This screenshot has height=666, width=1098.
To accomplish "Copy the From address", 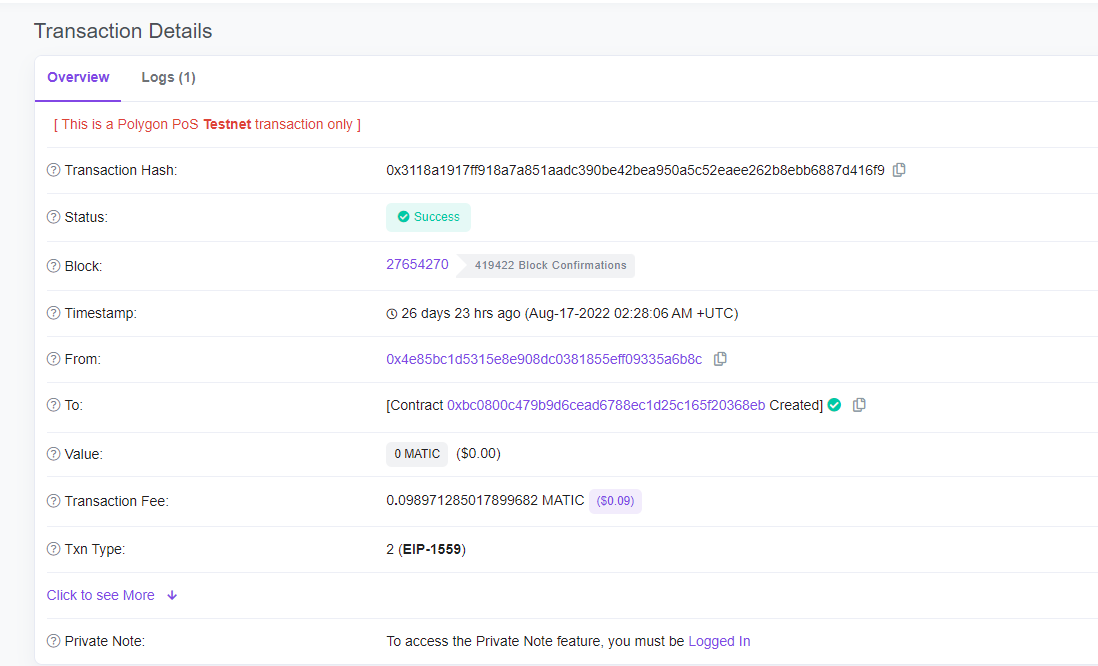I will click(720, 359).
